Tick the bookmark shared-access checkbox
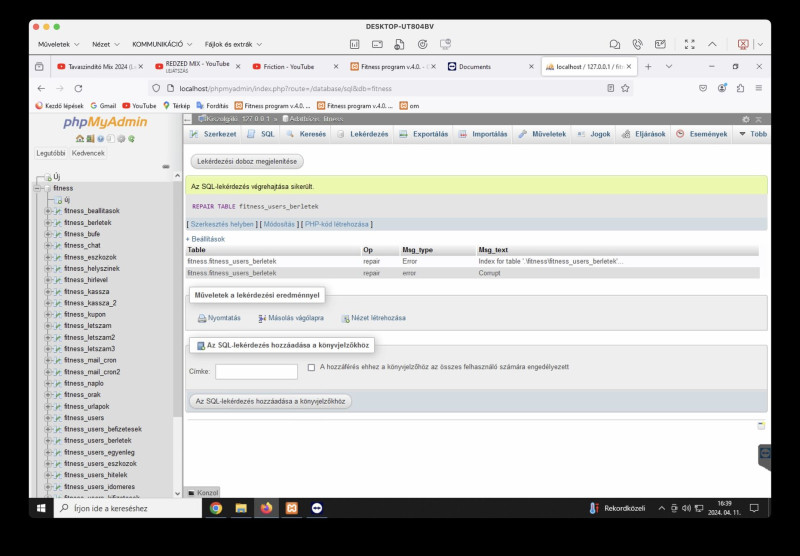The width and height of the screenshot is (800, 556). 311,367
